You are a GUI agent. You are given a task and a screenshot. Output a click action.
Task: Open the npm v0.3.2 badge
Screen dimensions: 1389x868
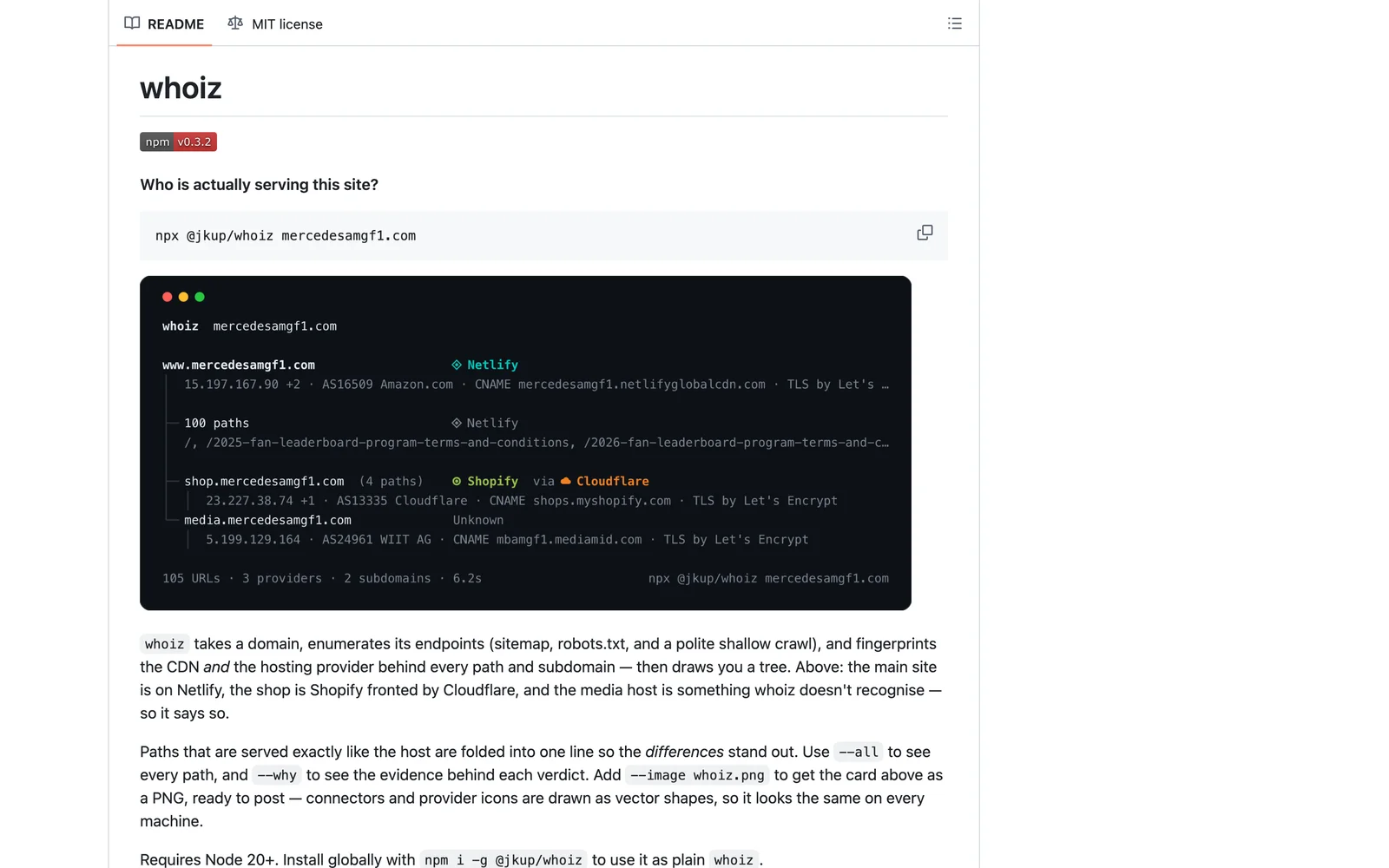178,141
